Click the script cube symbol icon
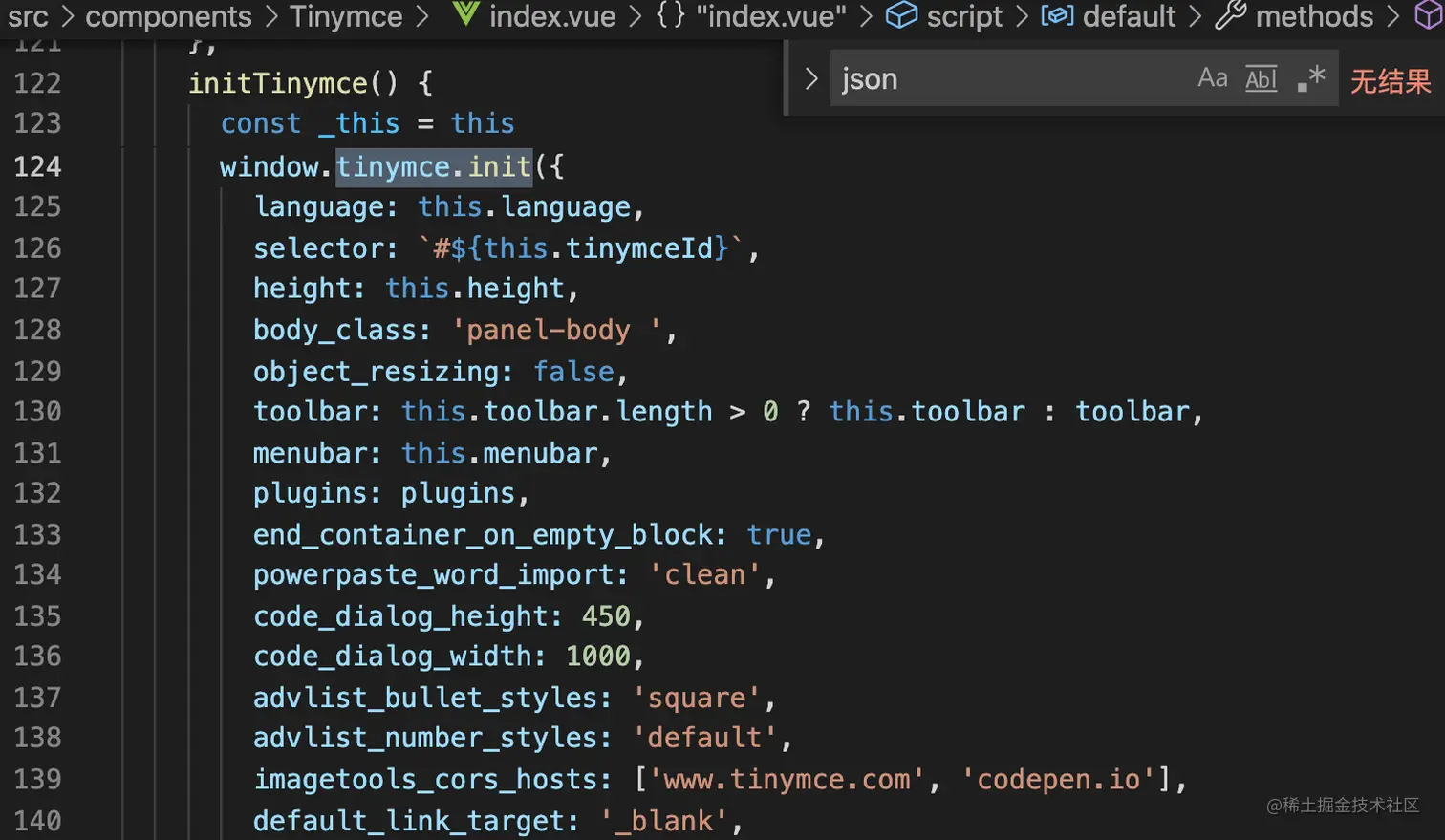This screenshot has height=840, width=1445. (900, 15)
